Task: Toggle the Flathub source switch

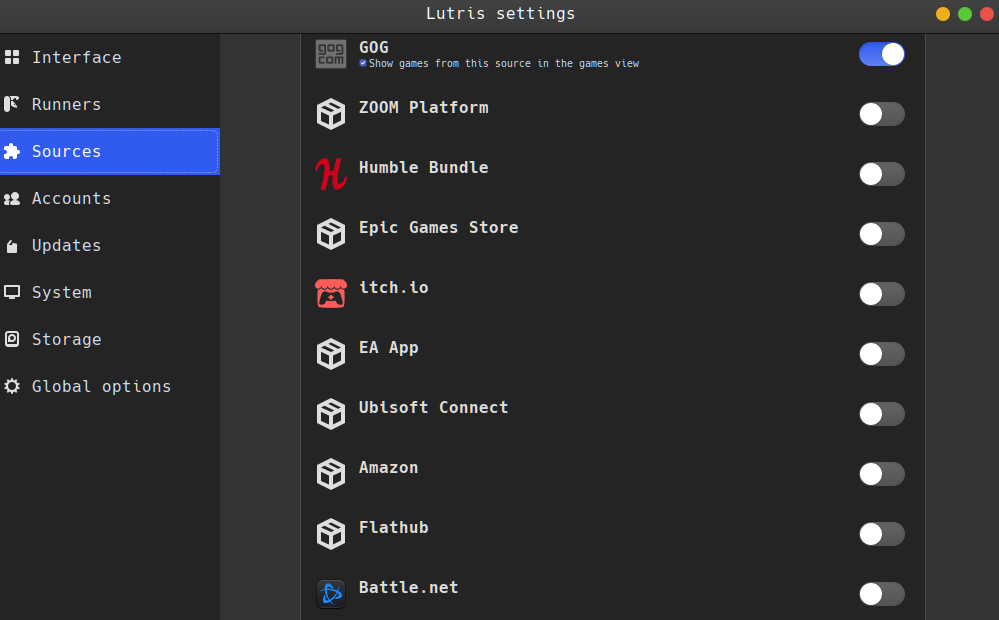Action: click(882, 533)
